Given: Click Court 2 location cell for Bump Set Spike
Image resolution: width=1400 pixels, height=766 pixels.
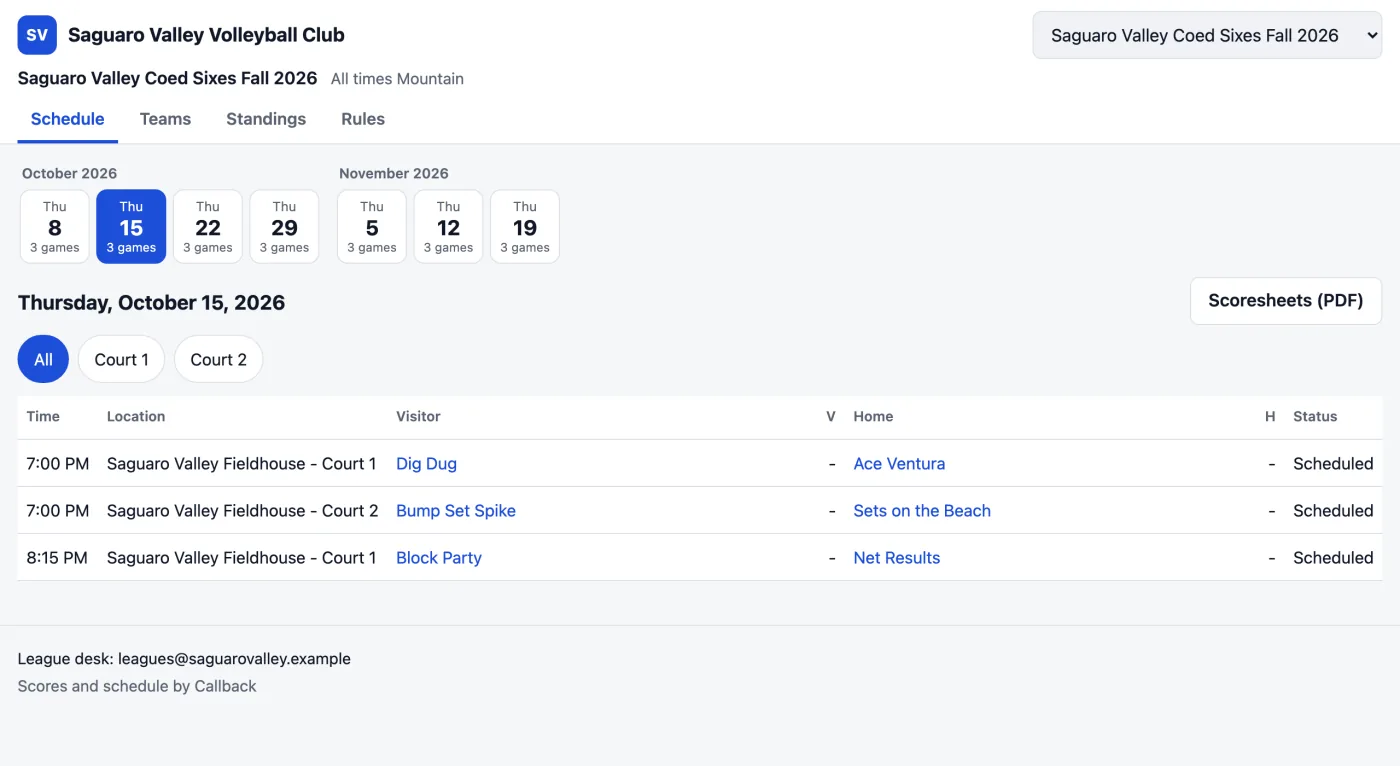Looking at the screenshot, I should [x=243, y=511].
